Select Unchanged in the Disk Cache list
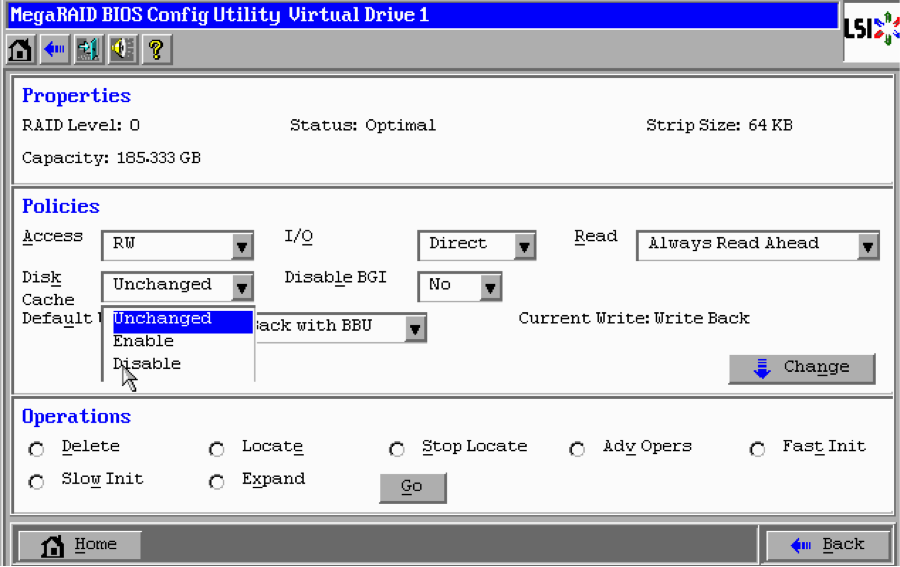 pyautogui.click(x=162, y=319)
